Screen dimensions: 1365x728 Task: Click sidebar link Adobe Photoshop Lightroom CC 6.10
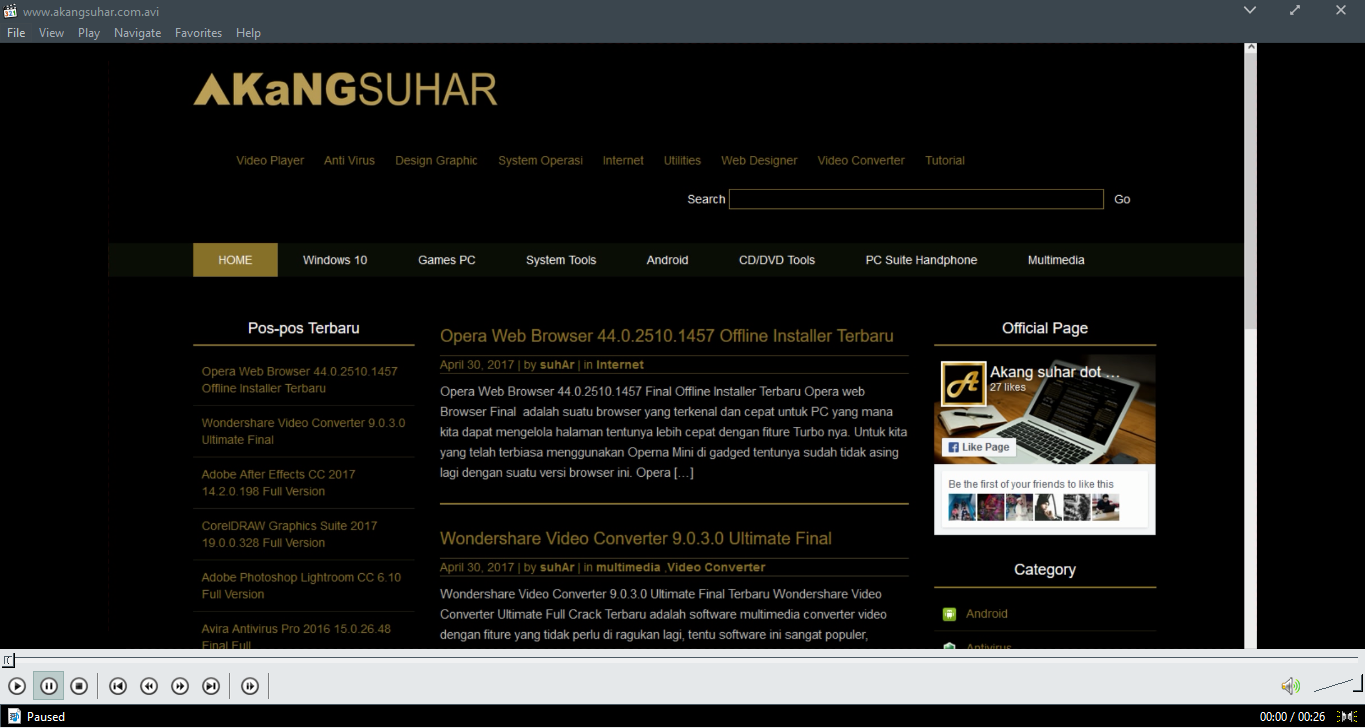coord(301,586)
